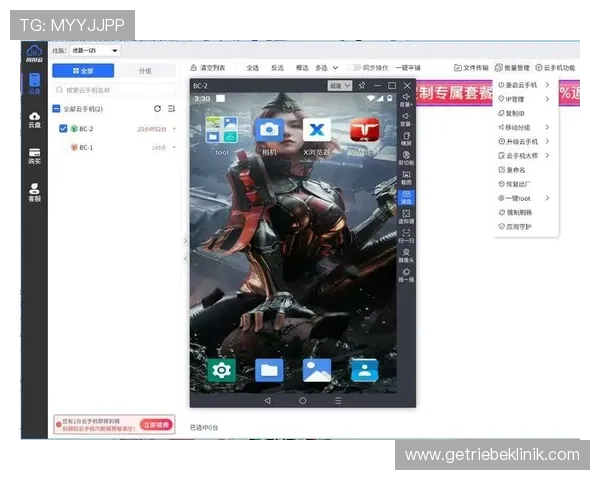Click 音量+ volume up in BC-2 sidebar
This screenshot has height=480, width=600.
tap(406, 100)
